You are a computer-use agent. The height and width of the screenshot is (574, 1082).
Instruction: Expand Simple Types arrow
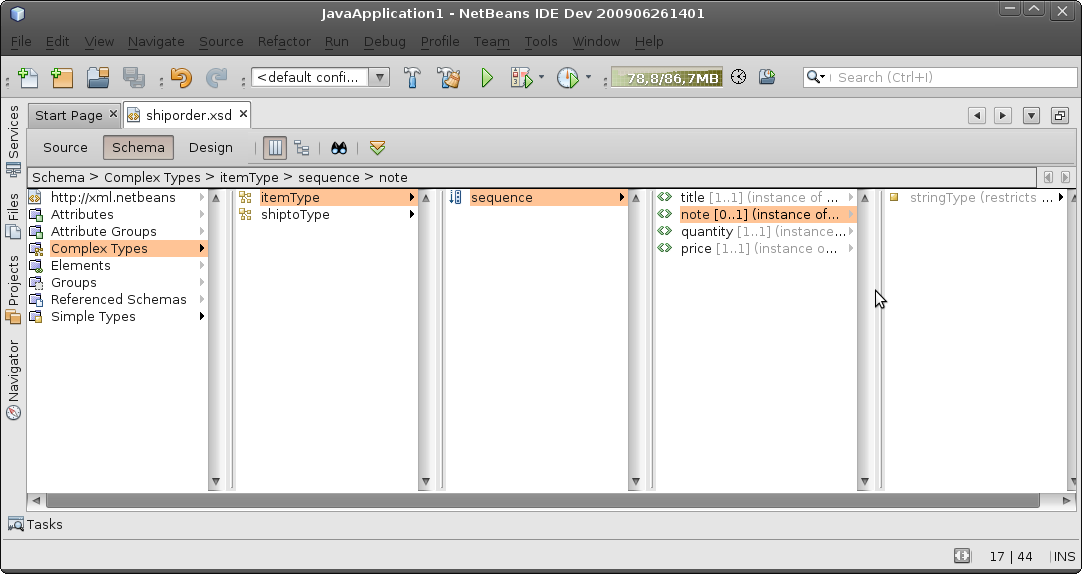[x=202, y=317]
